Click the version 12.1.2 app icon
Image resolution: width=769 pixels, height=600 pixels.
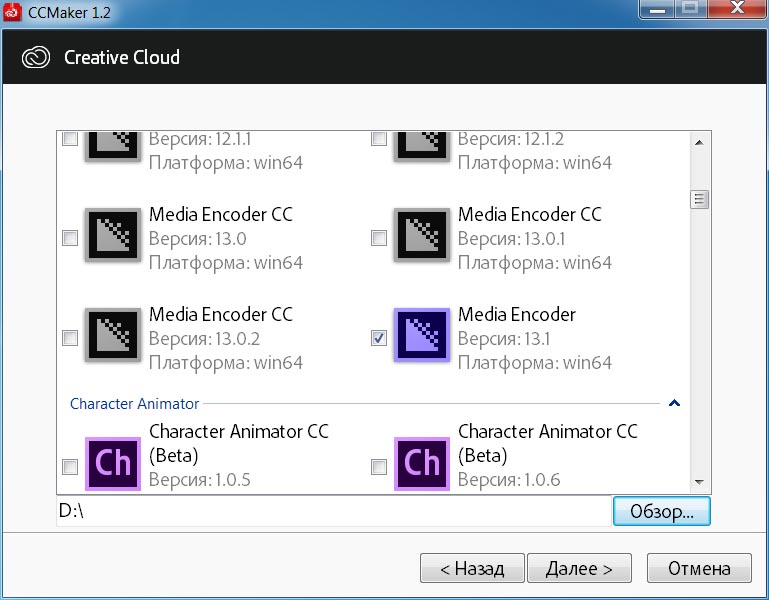coord(422,146)
